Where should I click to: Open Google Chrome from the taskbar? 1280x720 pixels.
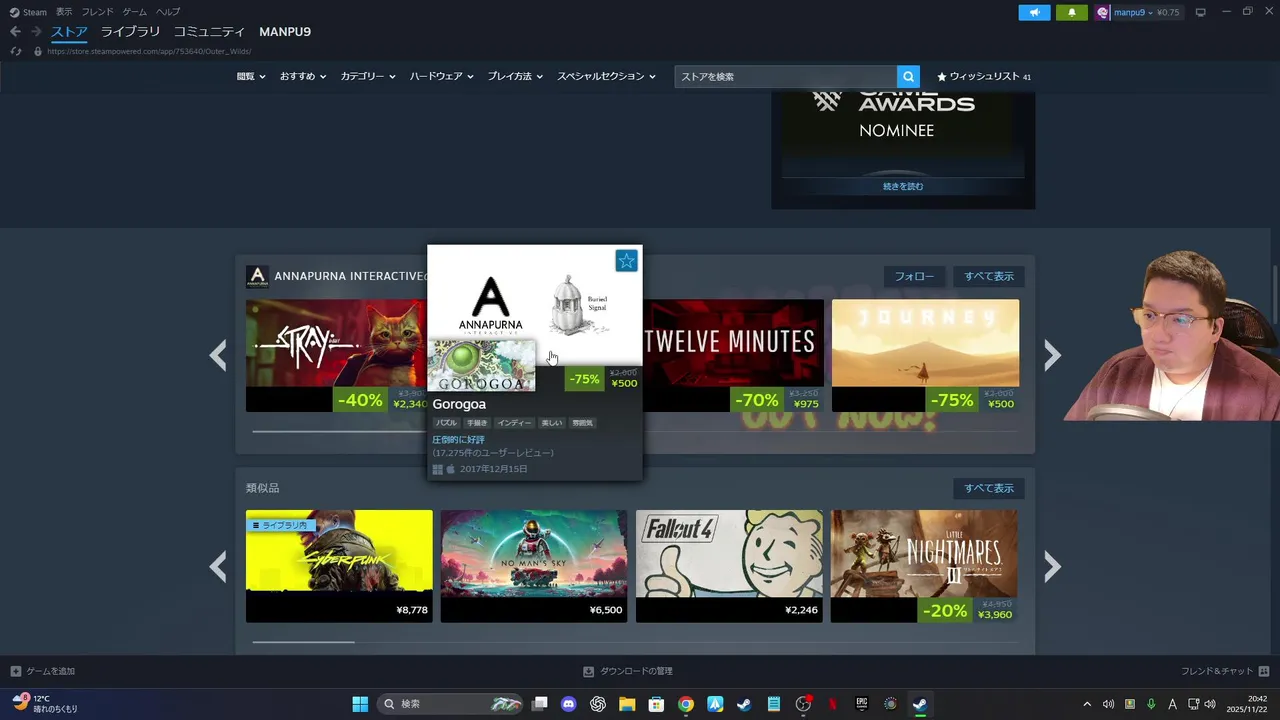(685, 704)
